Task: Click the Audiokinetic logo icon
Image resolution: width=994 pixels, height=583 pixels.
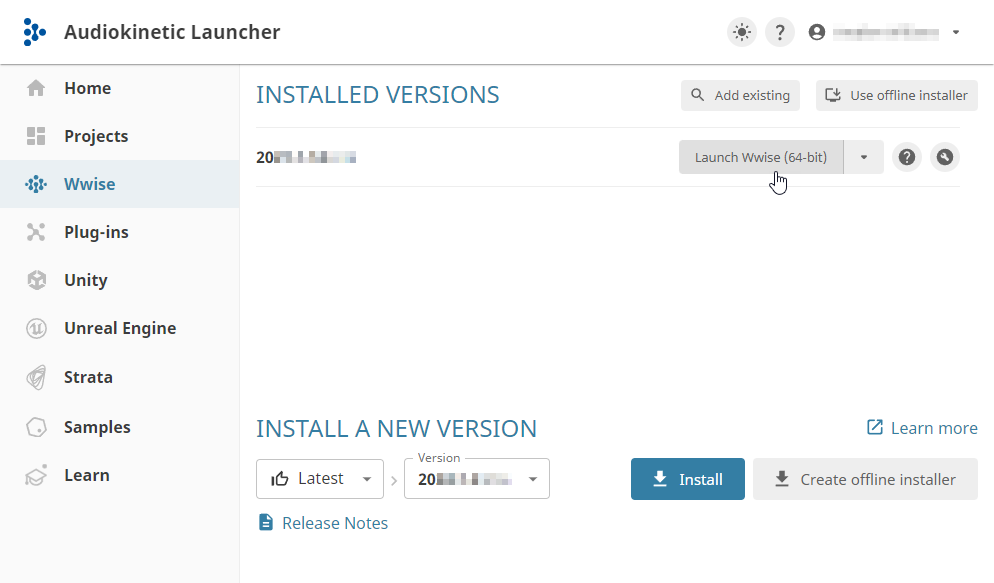Action: pyautogui.click(x=35, y=32)
